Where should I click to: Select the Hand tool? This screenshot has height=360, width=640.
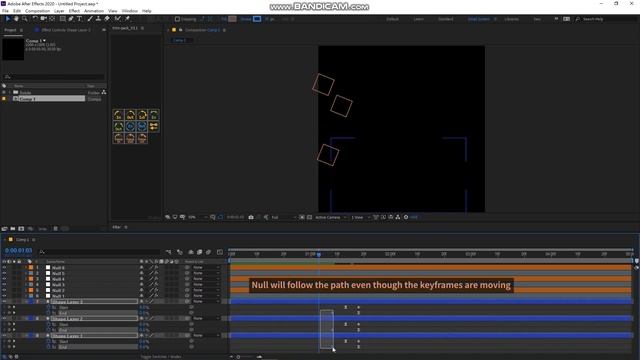click(x=16, y=19)
